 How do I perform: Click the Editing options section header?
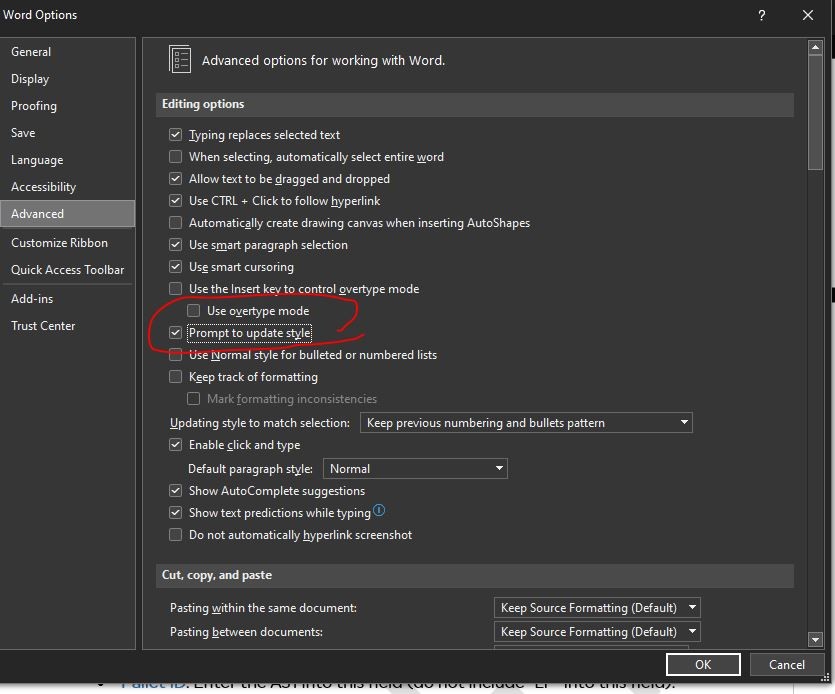[474, 104]
